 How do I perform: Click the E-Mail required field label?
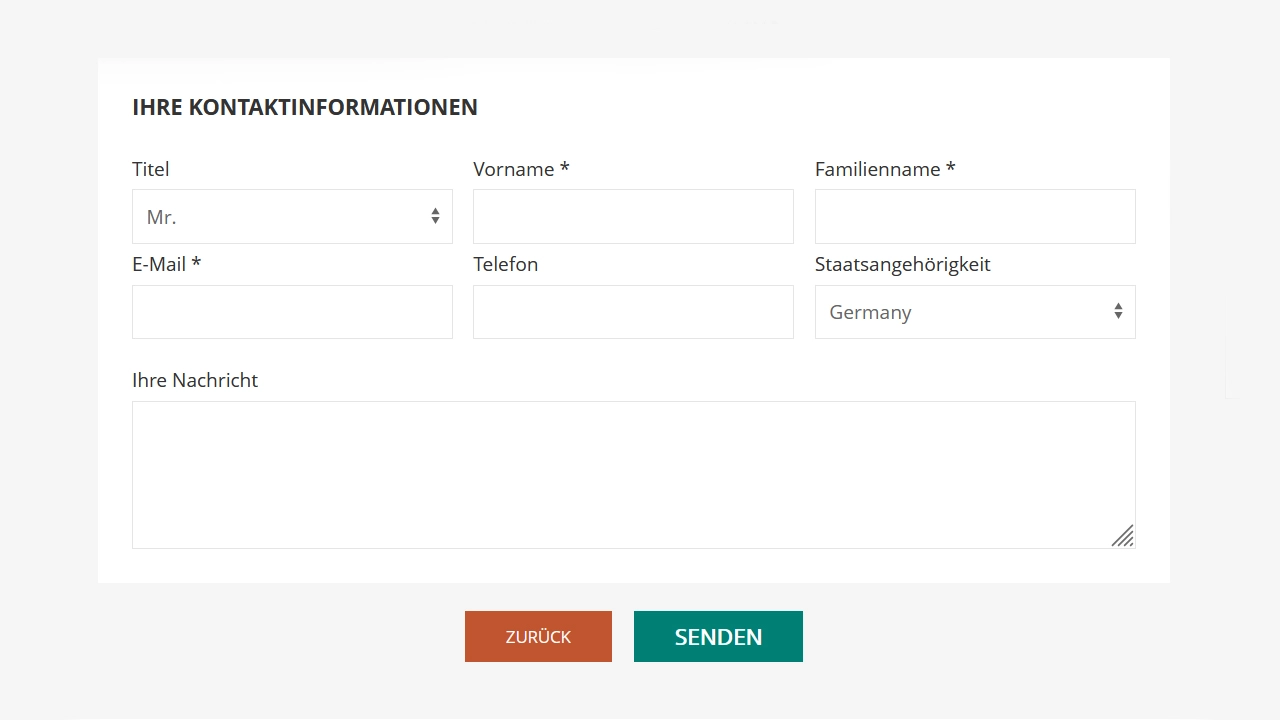click(166, 264)
